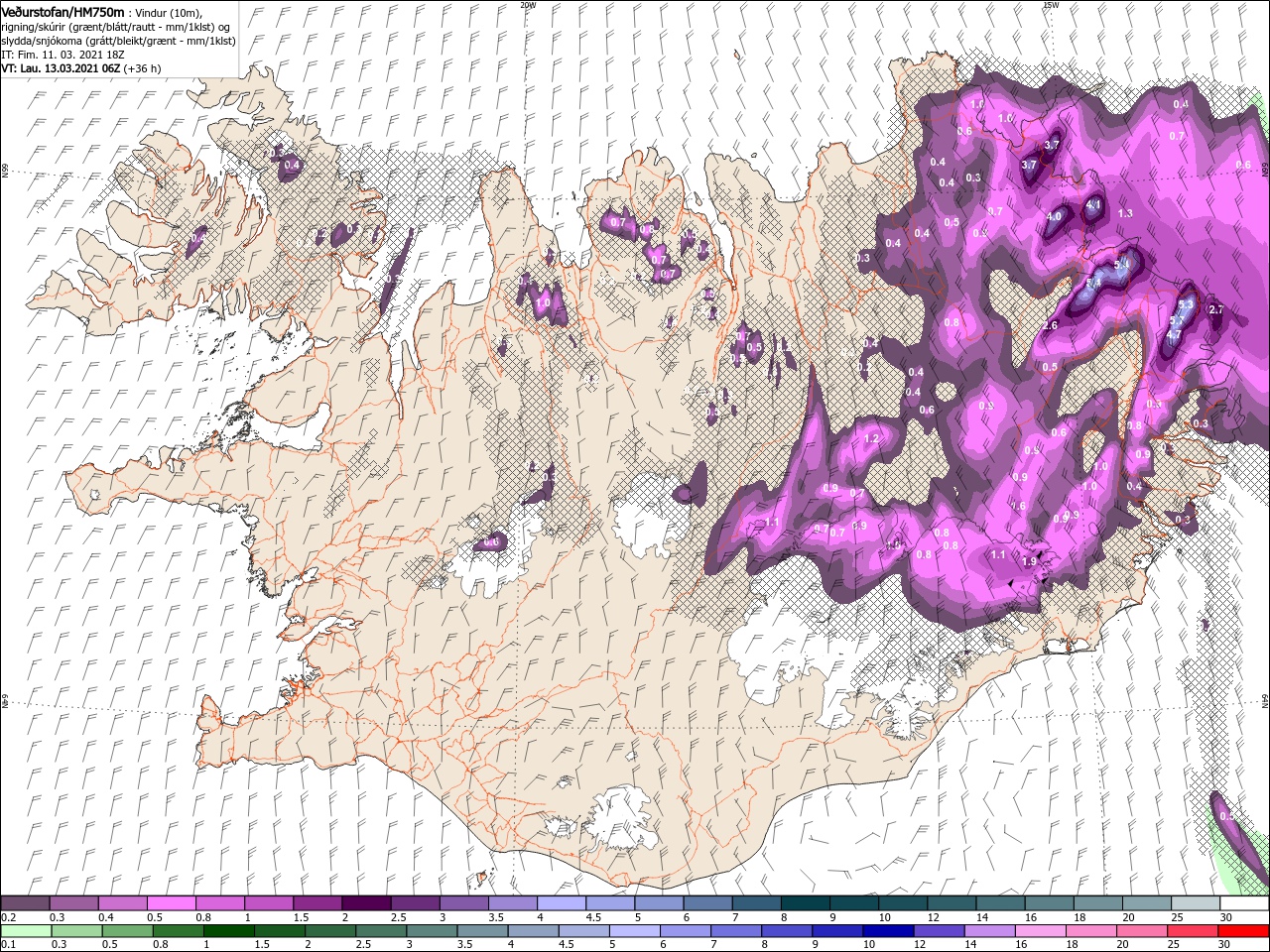Click the '1.2' snowfall value on the map
Image resolution: width=1270 pixels, height=952 pixels.
[x=872, y=438]
